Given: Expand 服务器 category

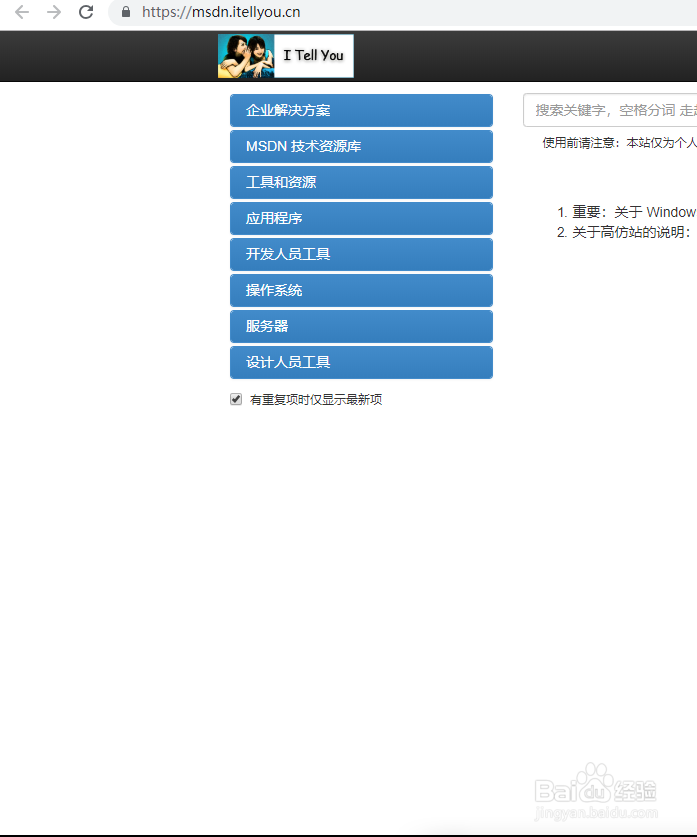Looking at the screenshot, I should [x=361, y=327].
